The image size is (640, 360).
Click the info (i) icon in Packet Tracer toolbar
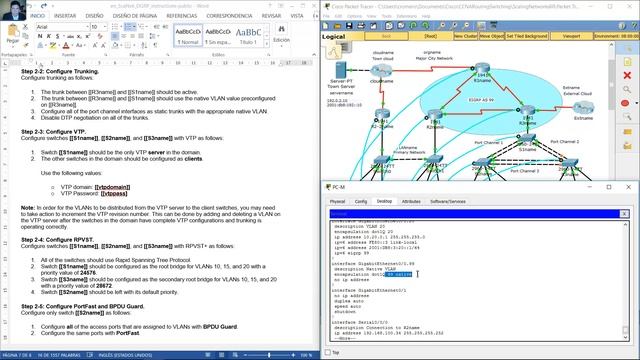(622, 26)
